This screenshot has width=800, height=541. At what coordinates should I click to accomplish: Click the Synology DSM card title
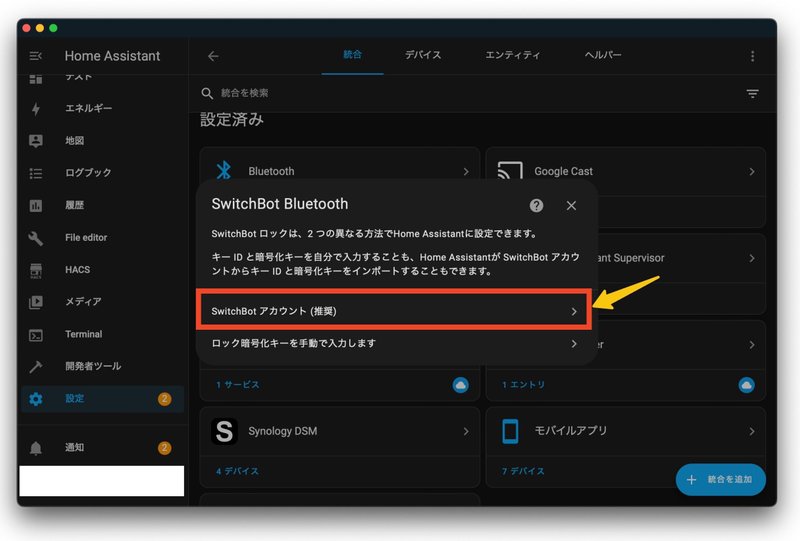[283, 431]
